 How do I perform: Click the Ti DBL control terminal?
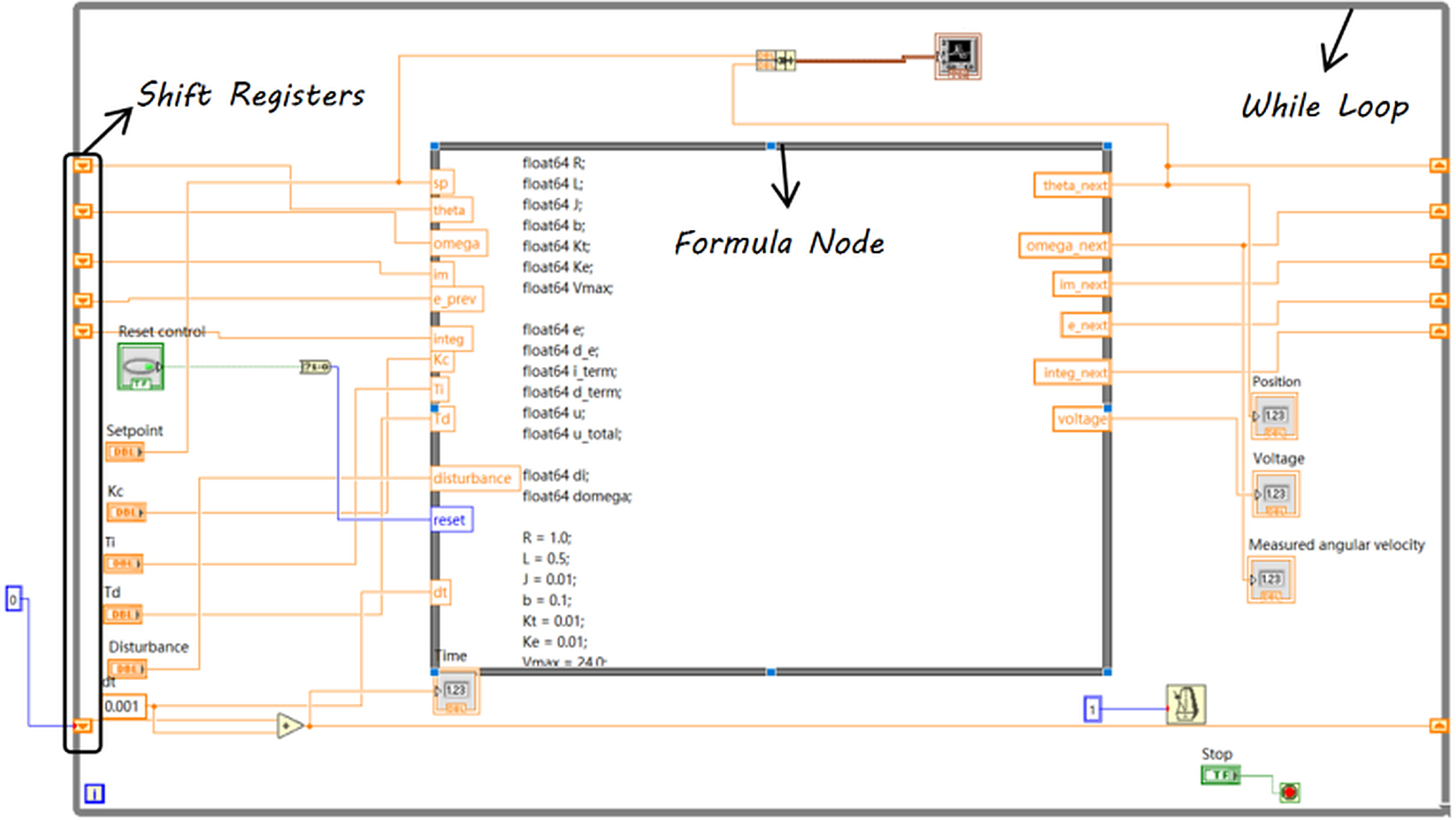[x=123, y=564]
